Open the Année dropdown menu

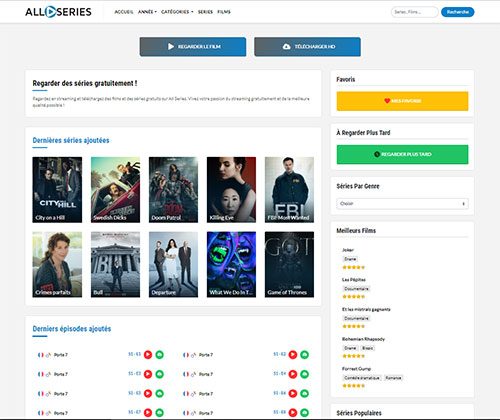(x=147, y=12)
